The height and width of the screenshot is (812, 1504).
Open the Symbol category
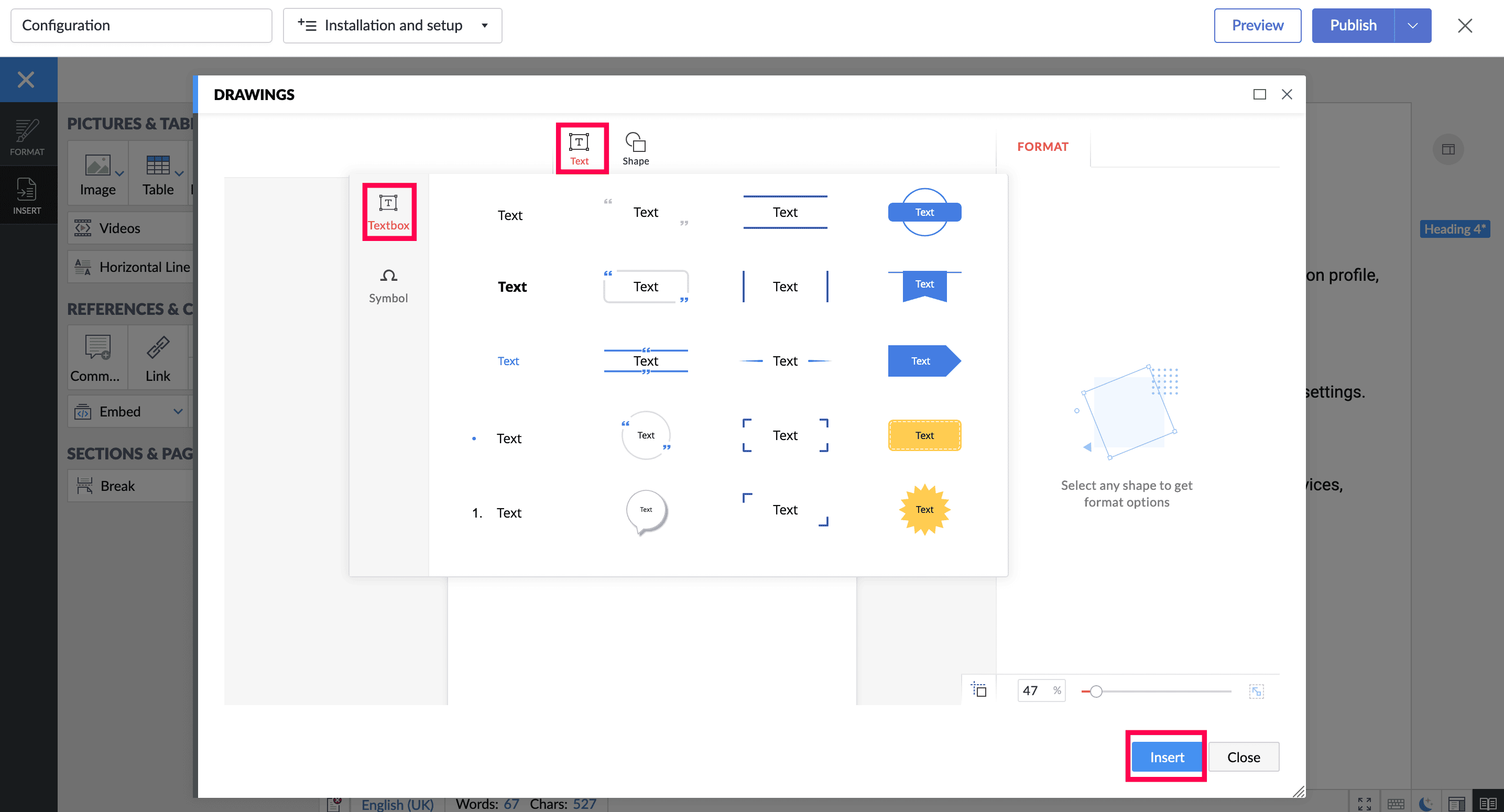pyautogui.click(x=388, y=286)
